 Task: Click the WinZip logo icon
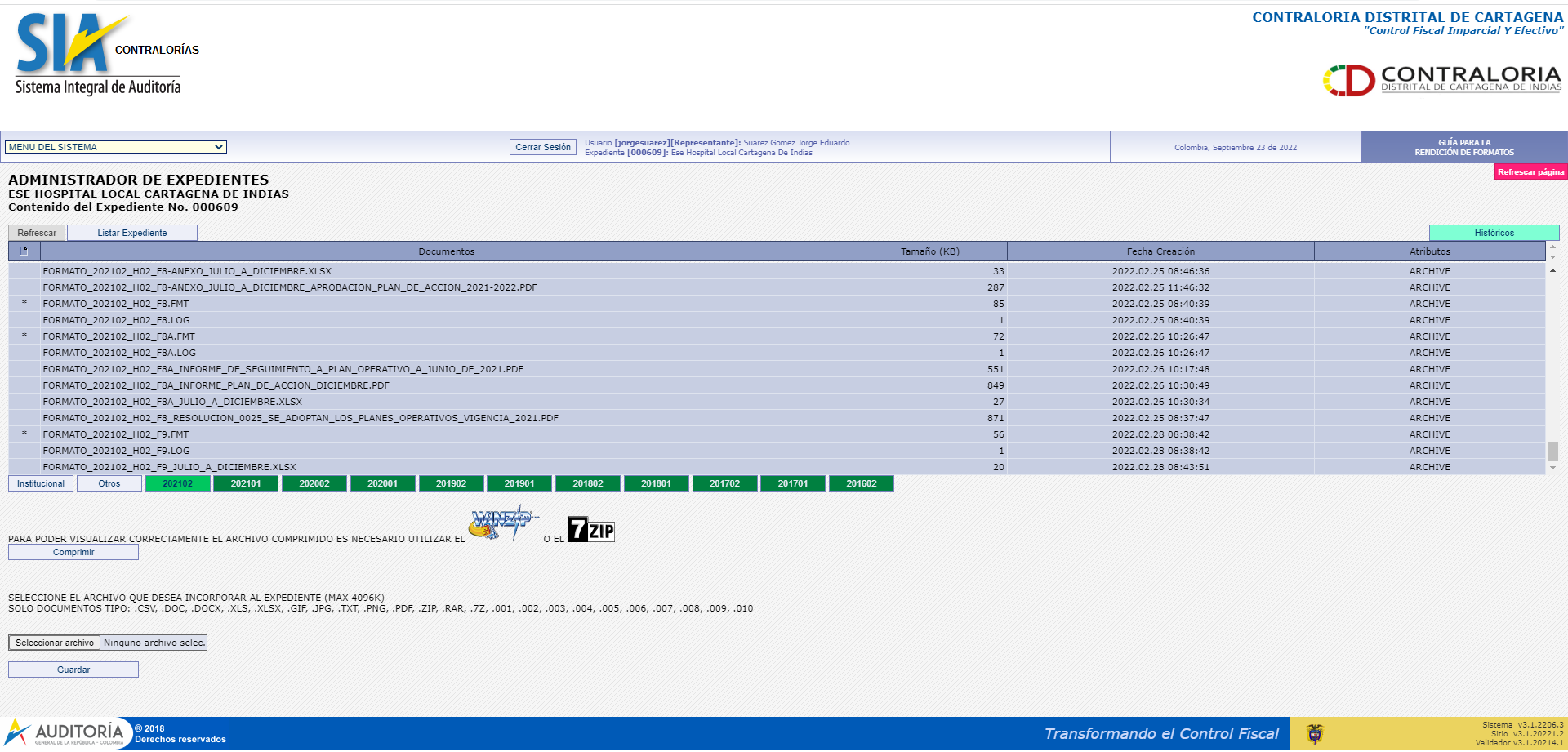(x=501, y=523)
